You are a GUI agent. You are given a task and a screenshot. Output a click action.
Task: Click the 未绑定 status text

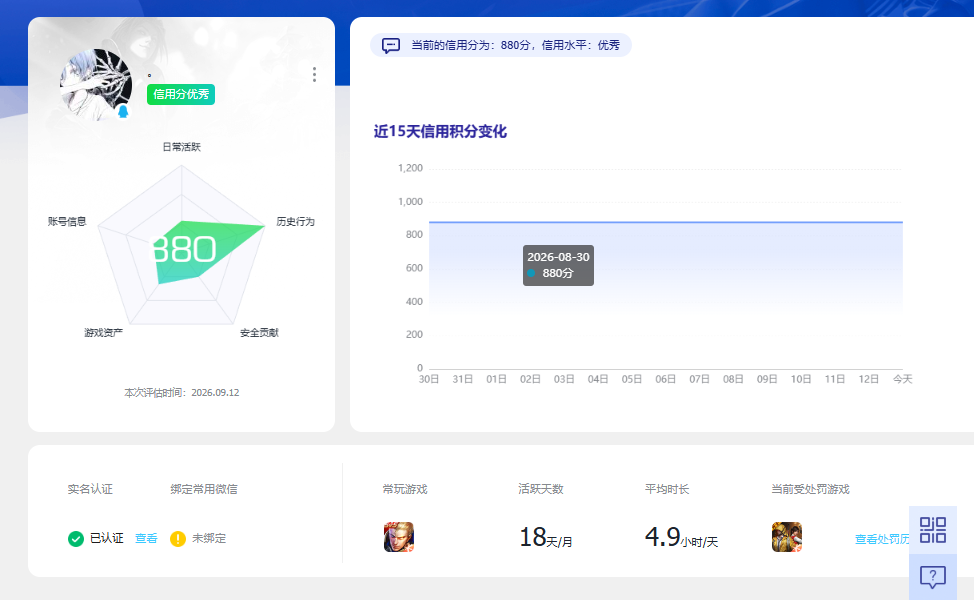point(209,539)
